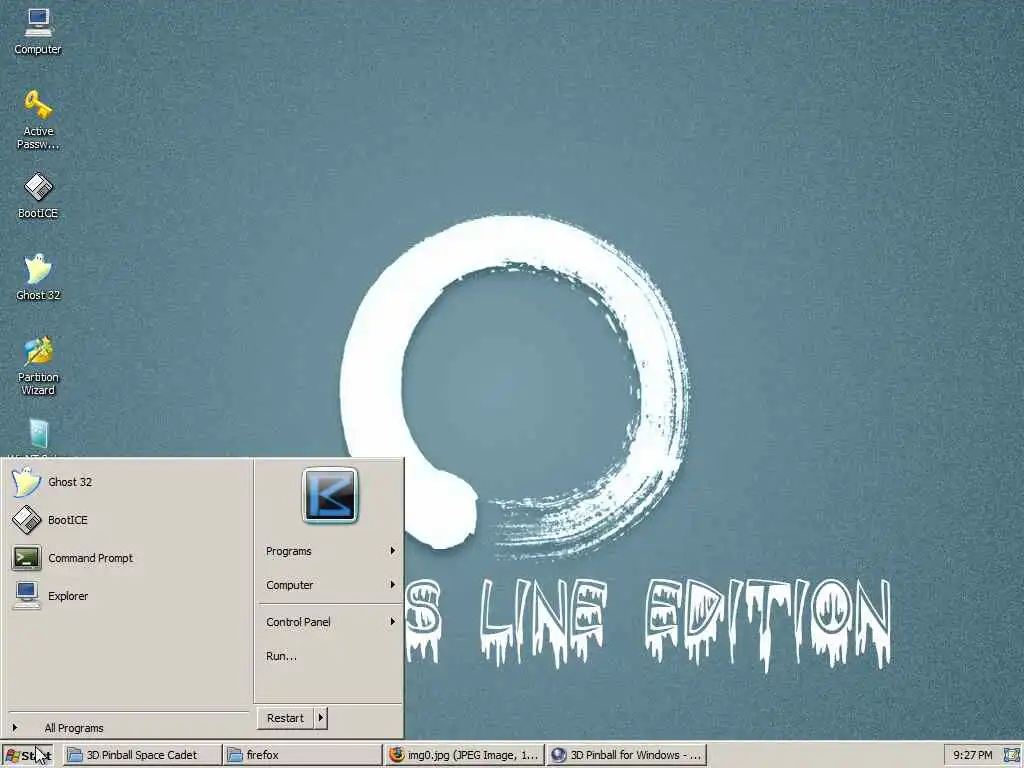Switch to the img0.jpg JPEG Image taskbar window
Image resolution: width=1024 pixels, height=768 pixels.
point(464,755)
